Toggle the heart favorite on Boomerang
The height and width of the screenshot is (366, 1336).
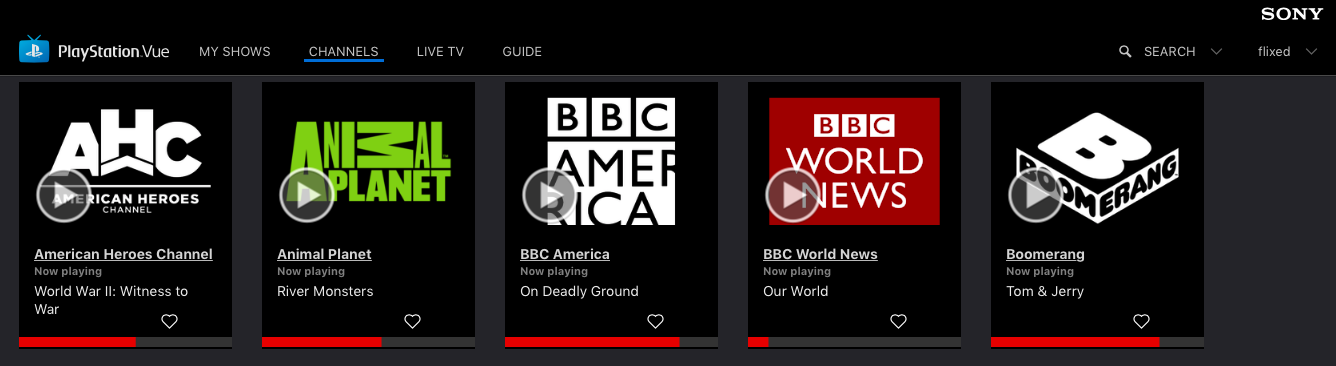click(1141, 321)
